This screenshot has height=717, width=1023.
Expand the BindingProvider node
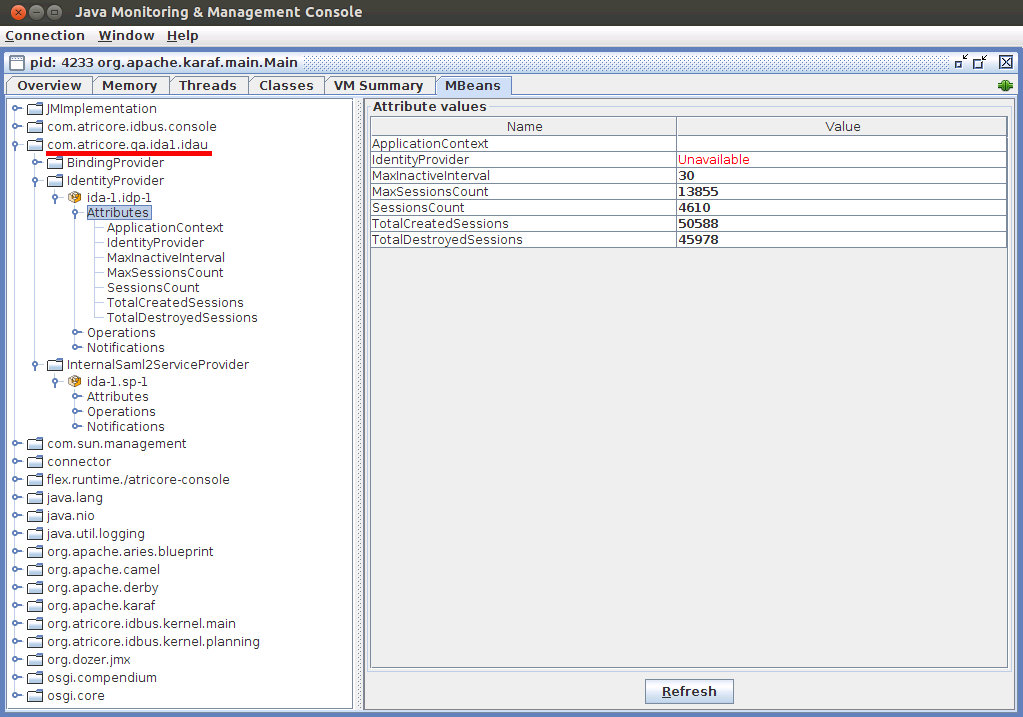point(37,162)
